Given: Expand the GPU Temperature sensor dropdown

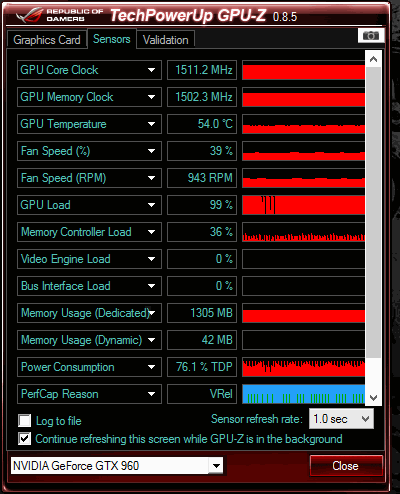Looking at the screenshot, I should click(151, 124).
